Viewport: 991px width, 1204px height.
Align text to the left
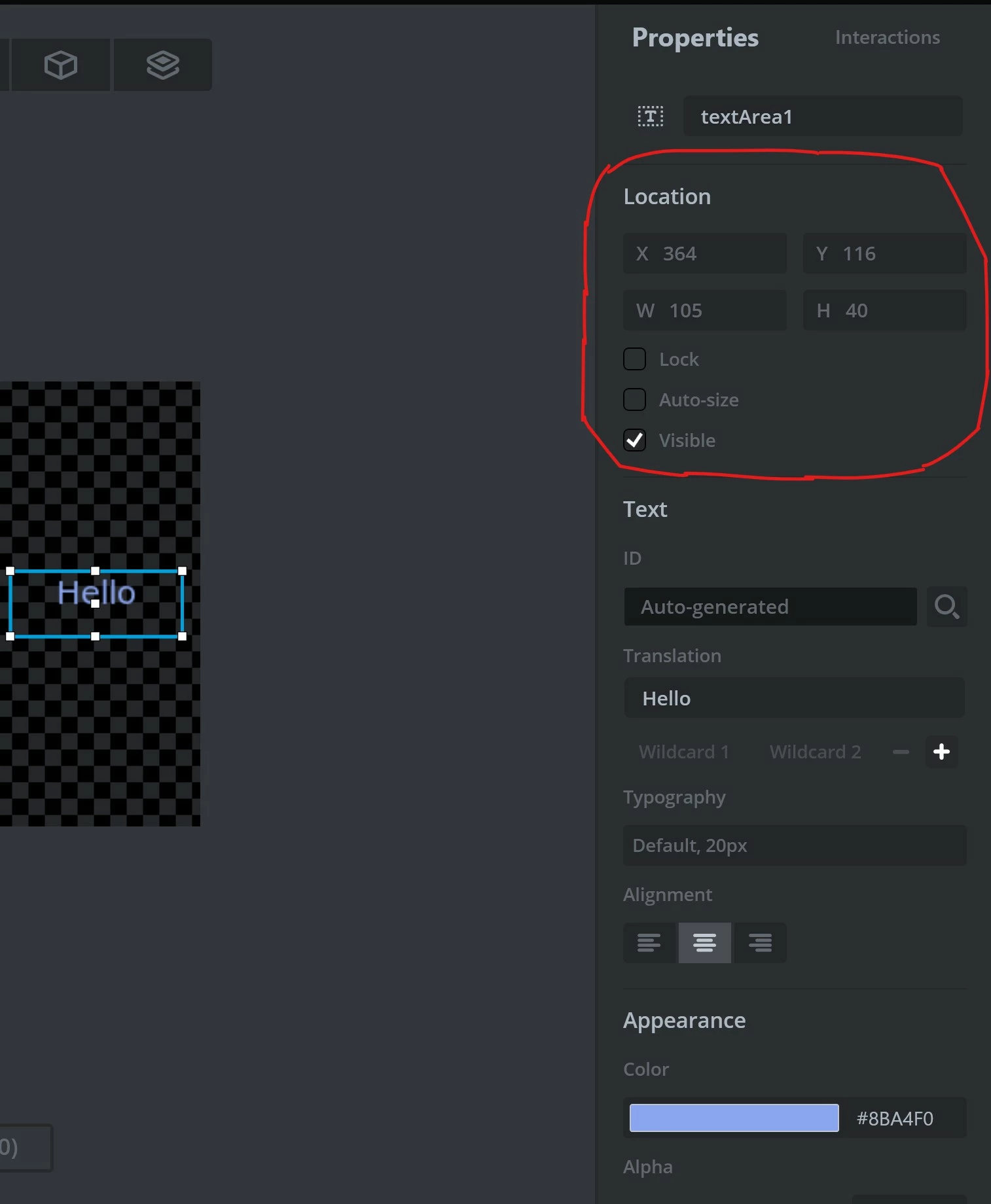point(649,942)
